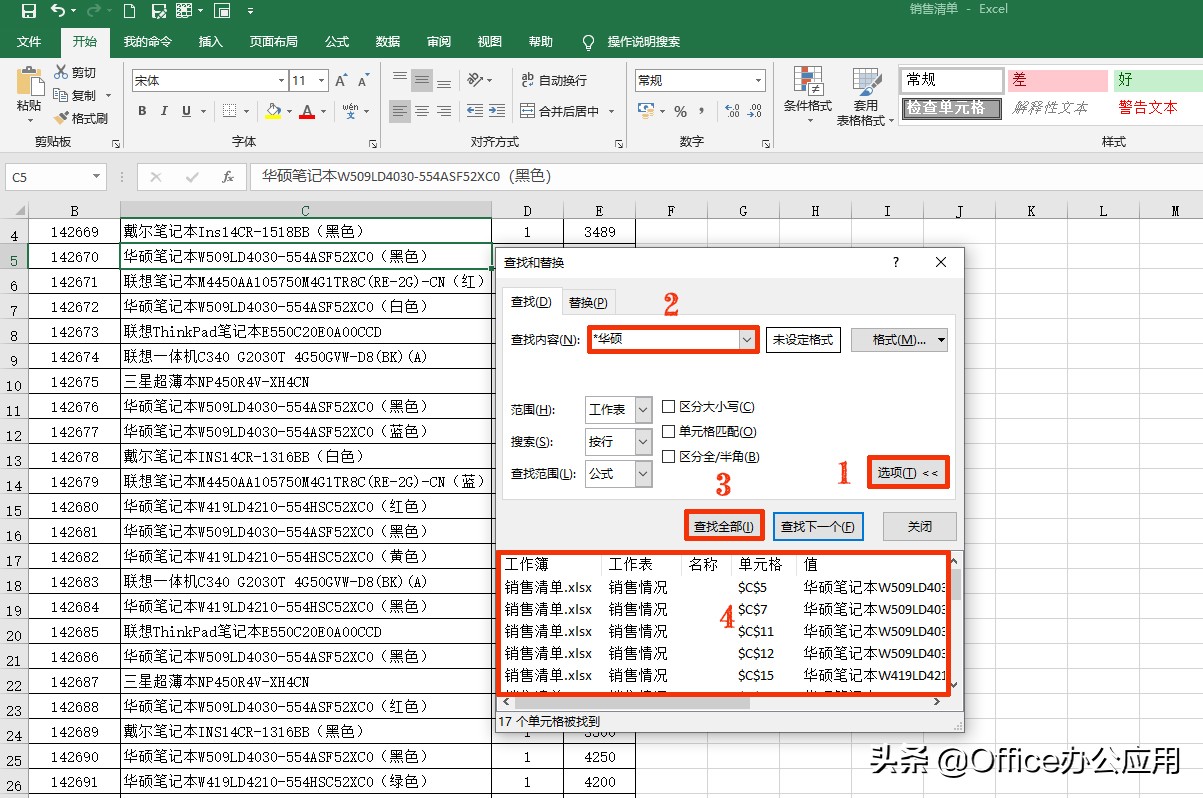The image size is (1203, 798).
Task: Click Options (选项) << button
Action: coord(908,472)
